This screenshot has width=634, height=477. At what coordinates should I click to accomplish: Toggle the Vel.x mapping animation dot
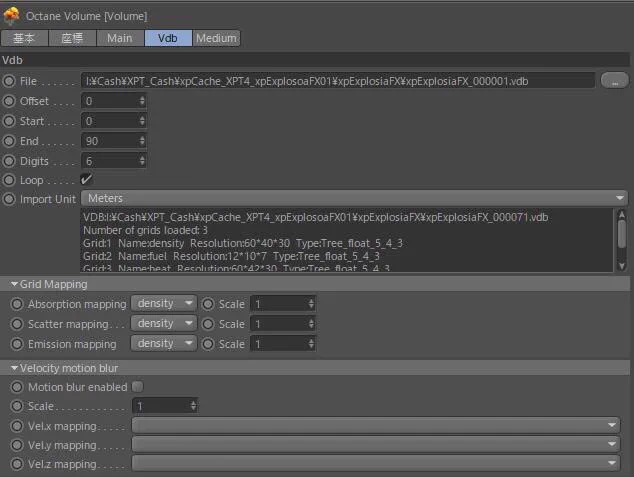pyautogui.click(x=17, y=426)
